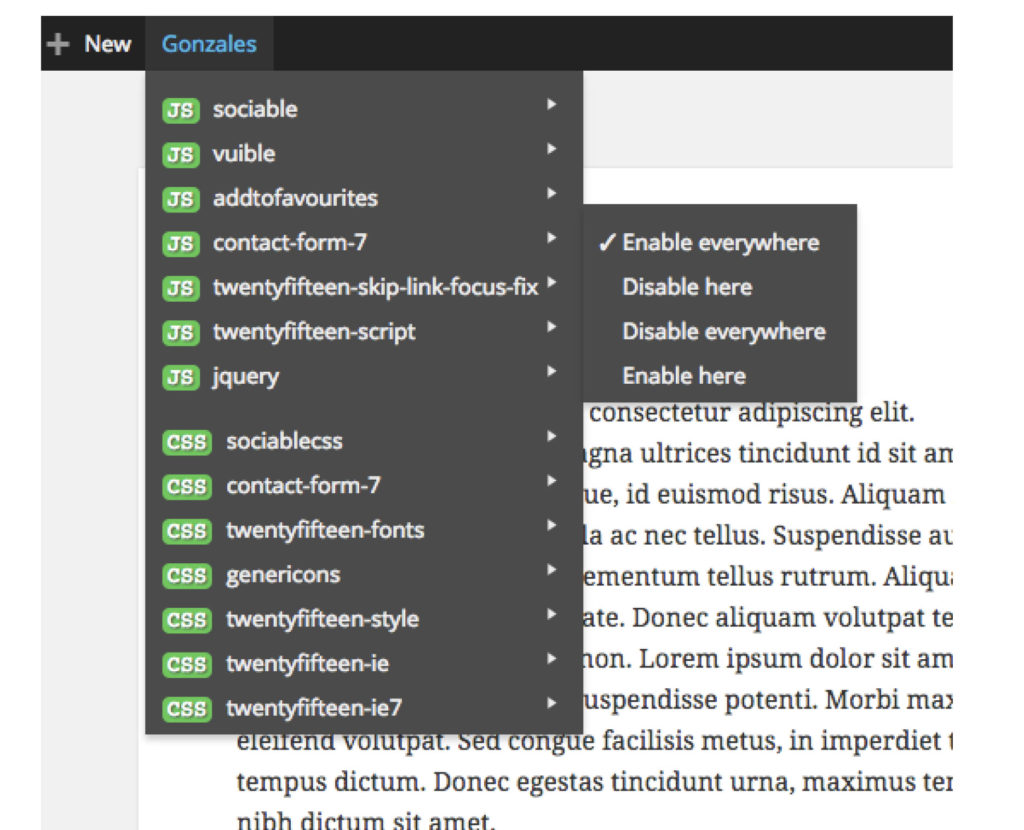
Task: Click the CSS icon for genericons
Action: coord(186,576)
